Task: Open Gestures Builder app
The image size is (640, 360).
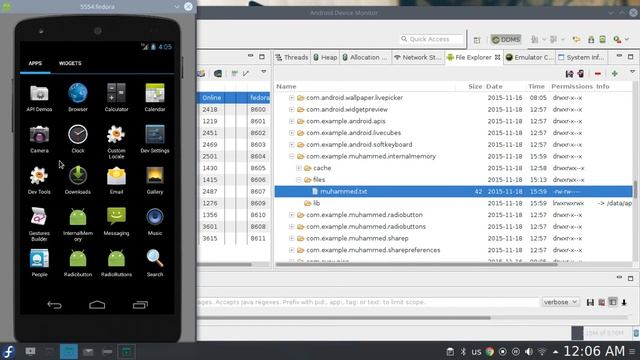Action: [x=39, y=224]
